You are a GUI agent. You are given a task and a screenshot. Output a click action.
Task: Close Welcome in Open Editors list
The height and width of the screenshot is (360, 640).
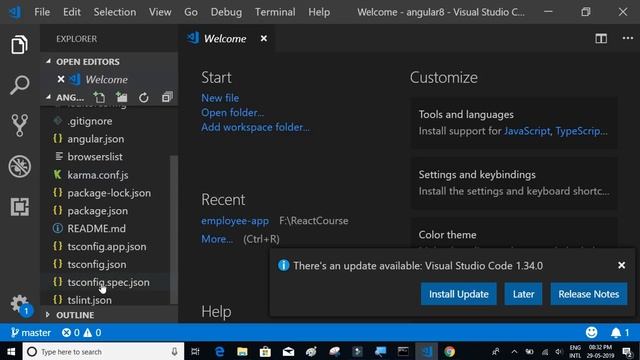(x=61, y=79)
